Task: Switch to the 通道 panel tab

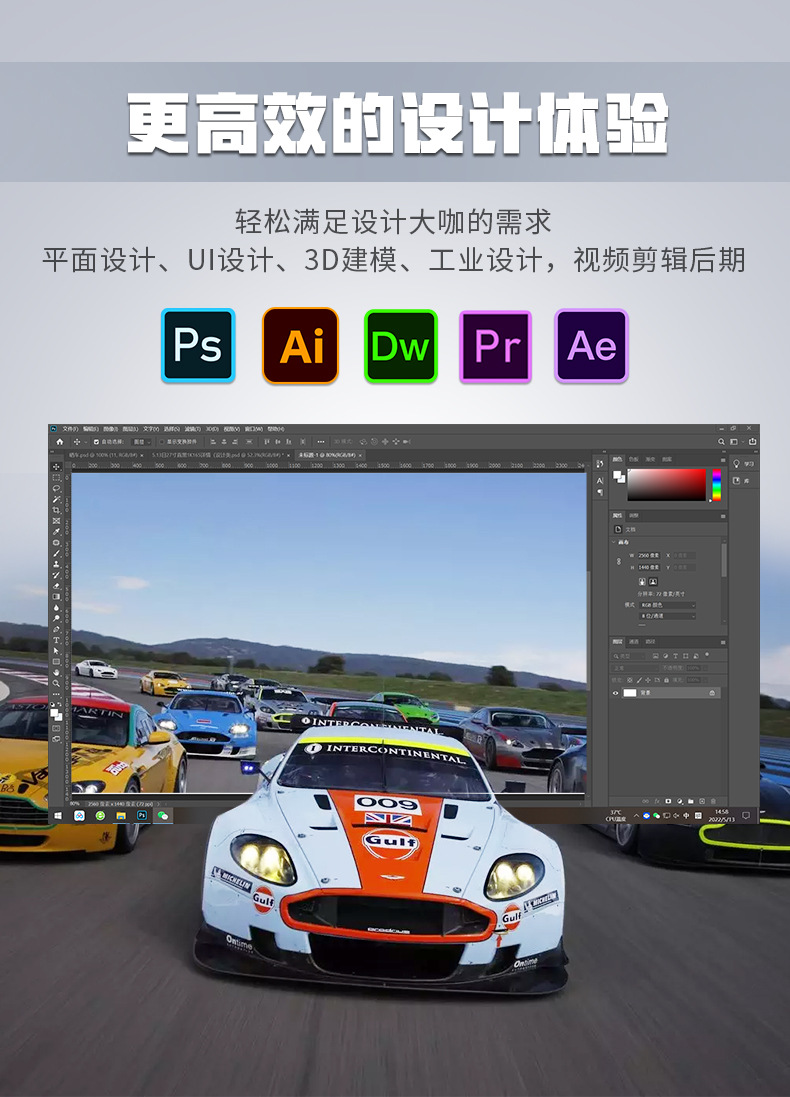Action: 634,642
